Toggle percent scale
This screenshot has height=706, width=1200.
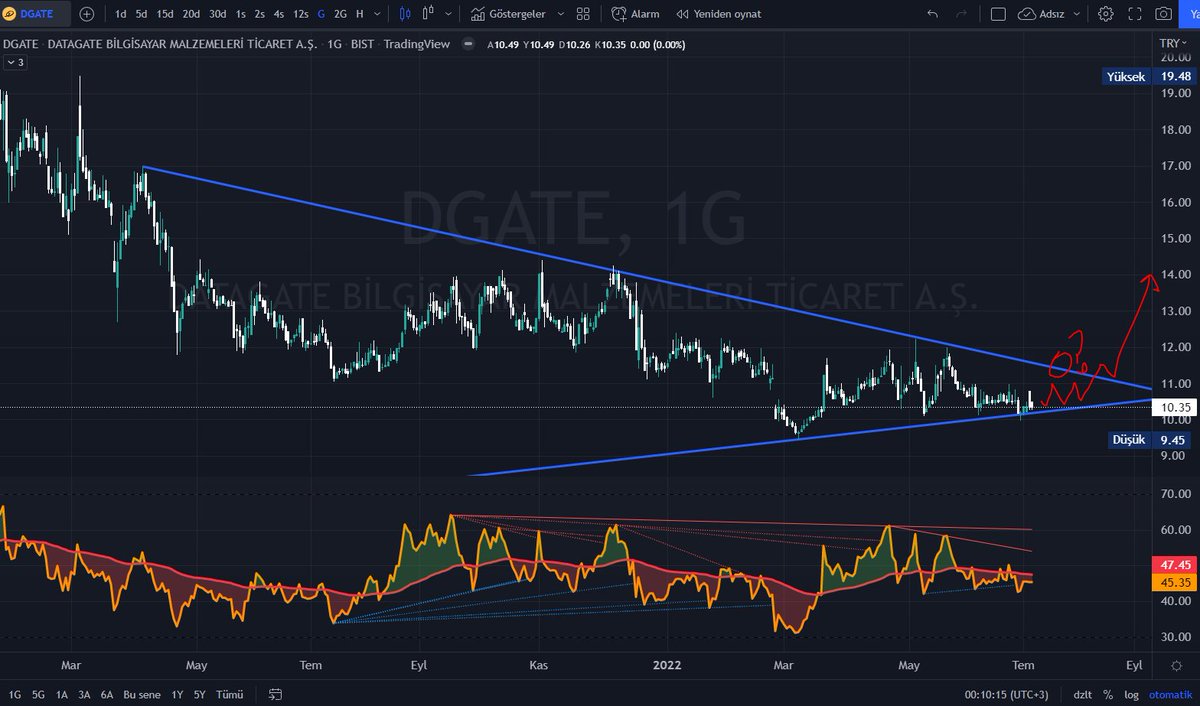pos(1108,694)
